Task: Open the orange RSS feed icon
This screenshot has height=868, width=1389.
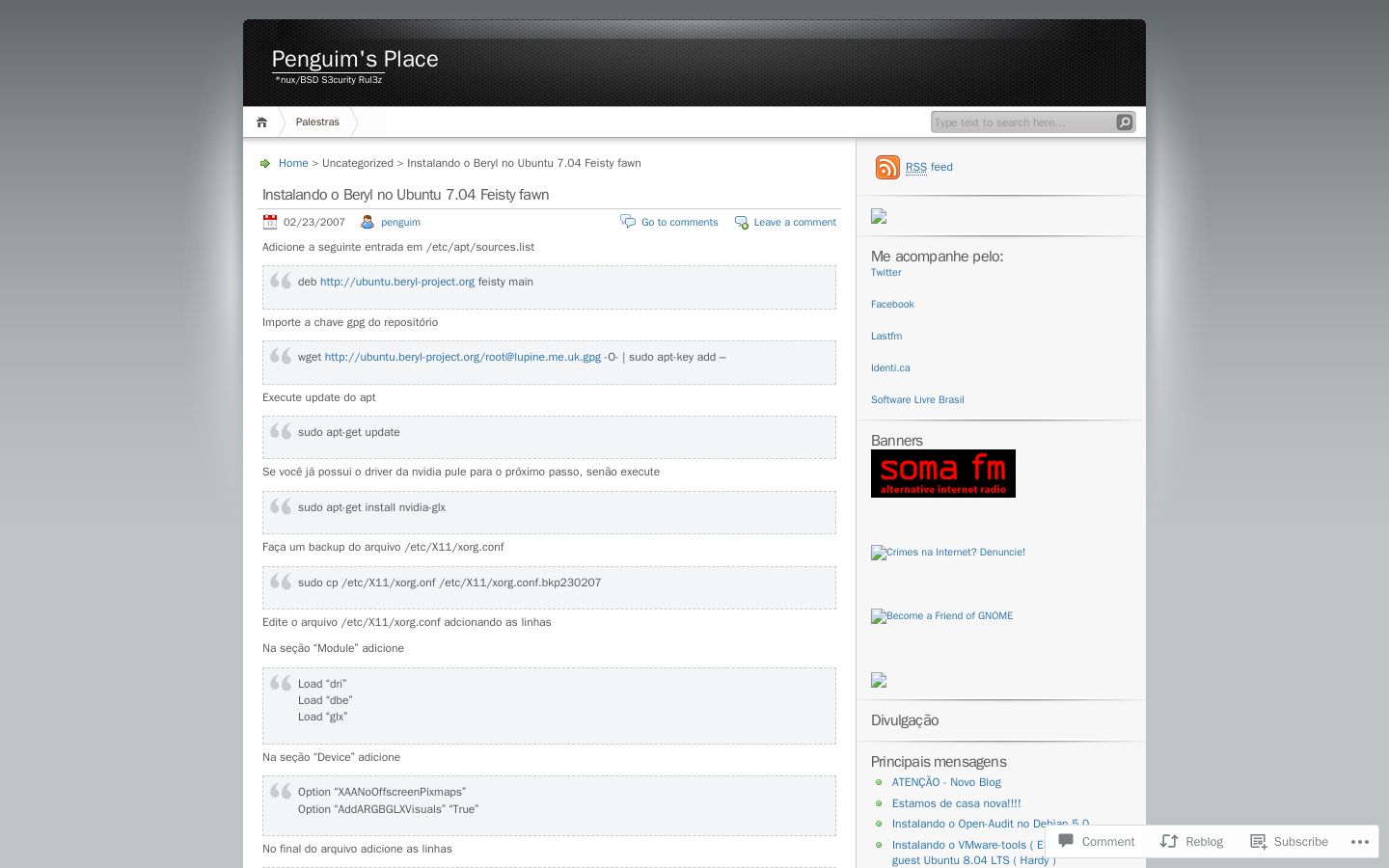Action: (x=887, y=167)
